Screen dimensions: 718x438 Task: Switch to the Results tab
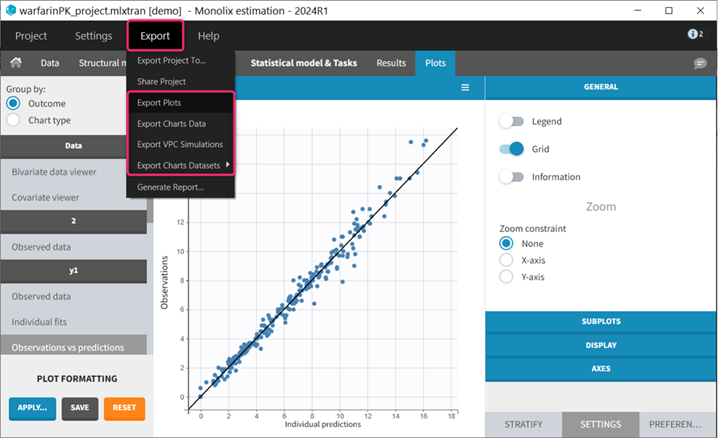click(391, 63)
